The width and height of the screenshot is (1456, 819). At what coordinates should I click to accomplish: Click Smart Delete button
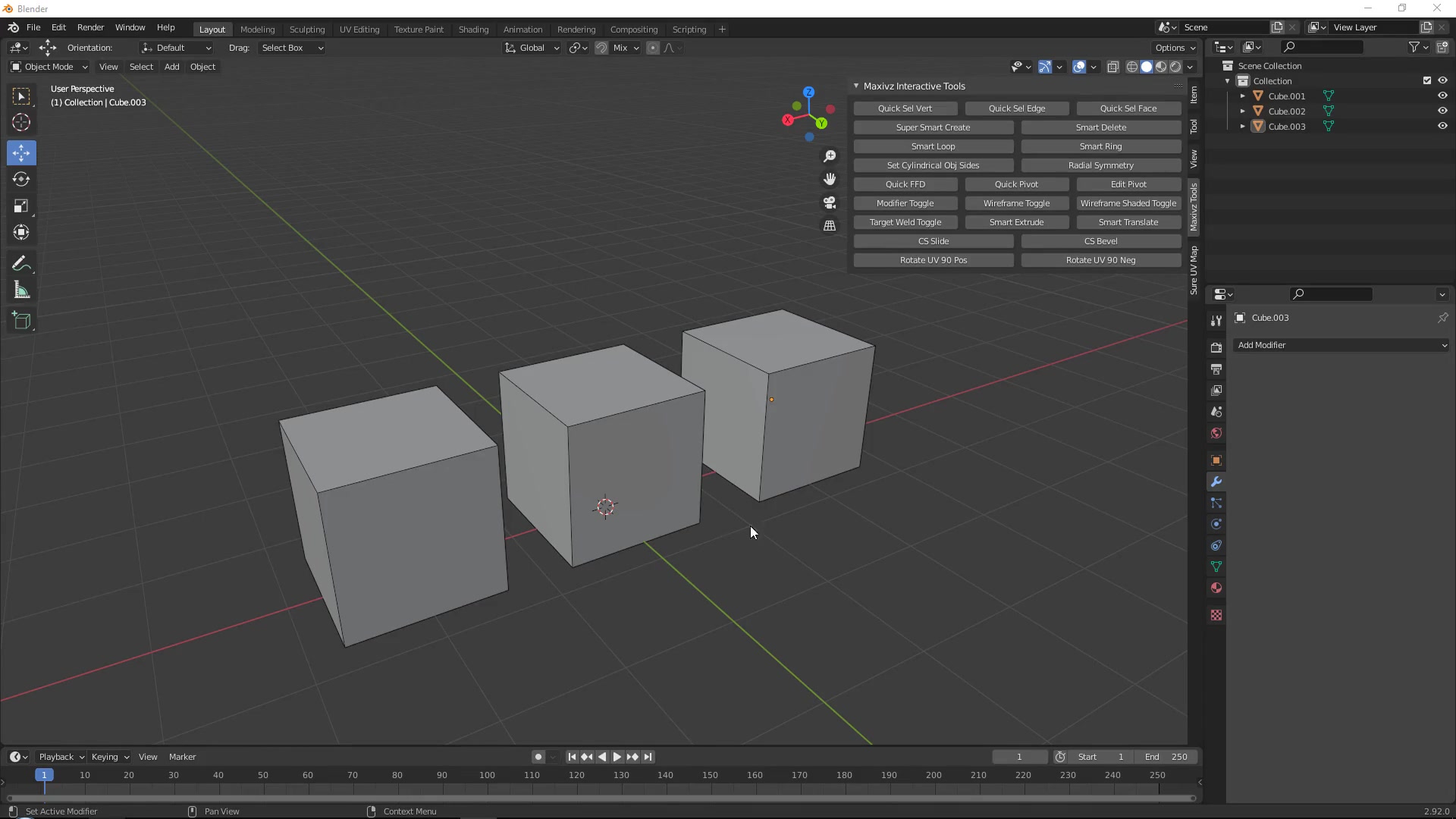(x=1101, y=128)
